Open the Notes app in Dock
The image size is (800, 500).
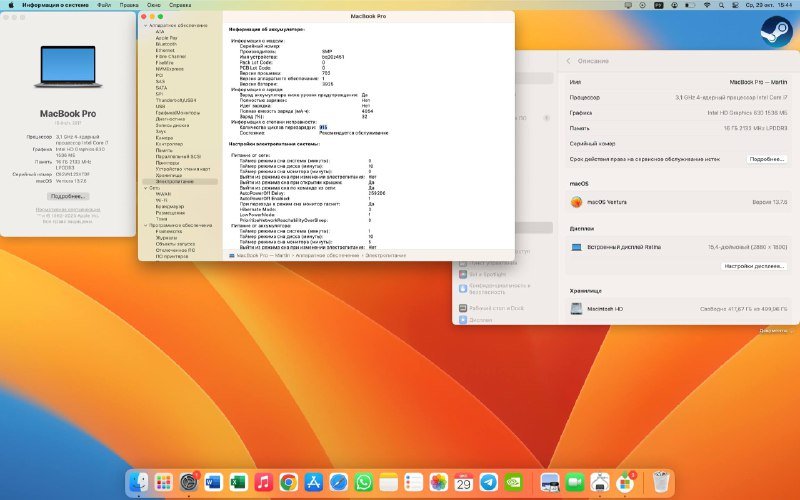(x=388, y=482)
